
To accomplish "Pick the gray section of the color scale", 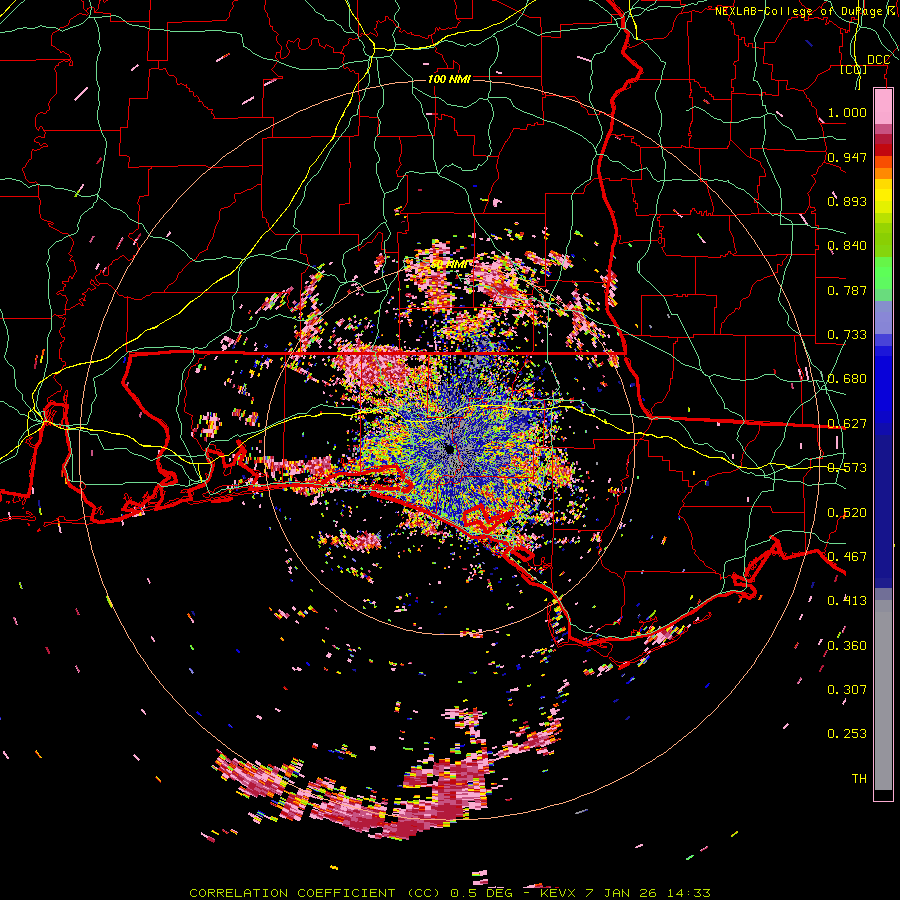I will (x=883, y=695).
